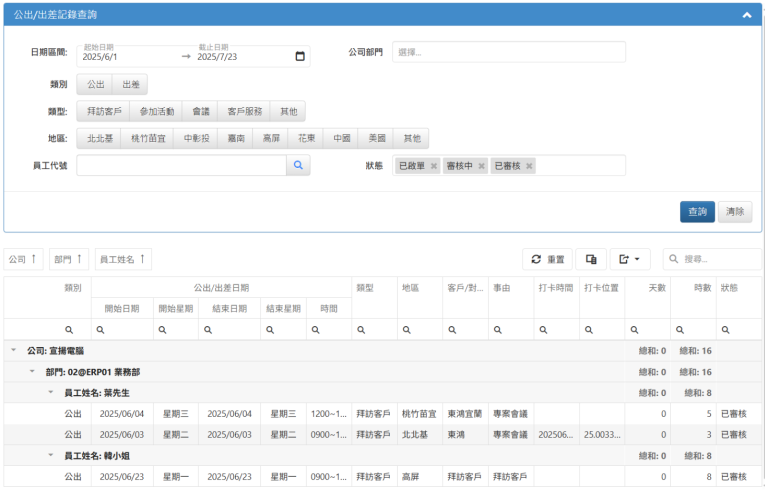Open the 事由 column filter search icon

pyautogui.click(x=498, y=330)
